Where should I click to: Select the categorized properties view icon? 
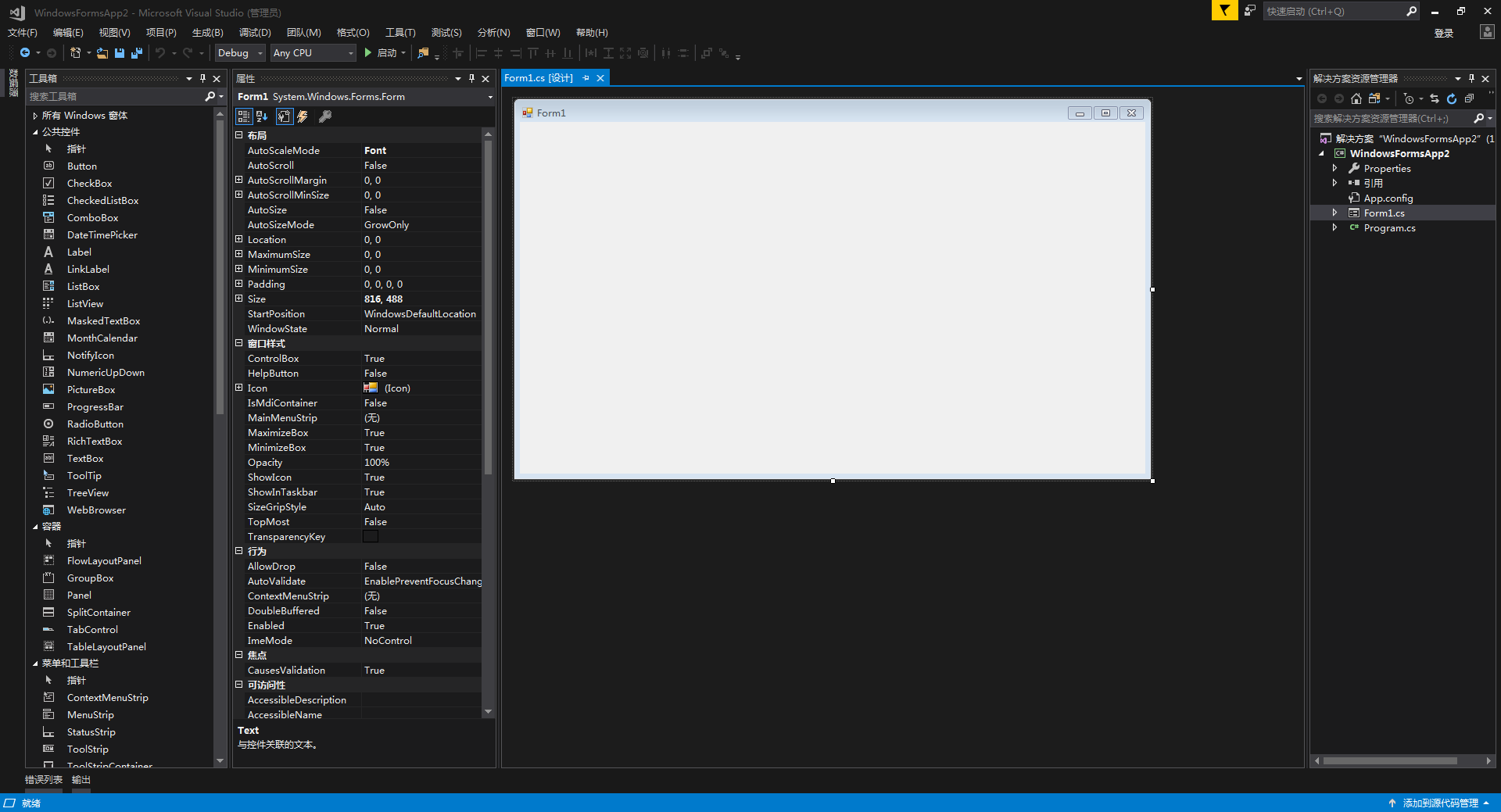pos(244,116)
